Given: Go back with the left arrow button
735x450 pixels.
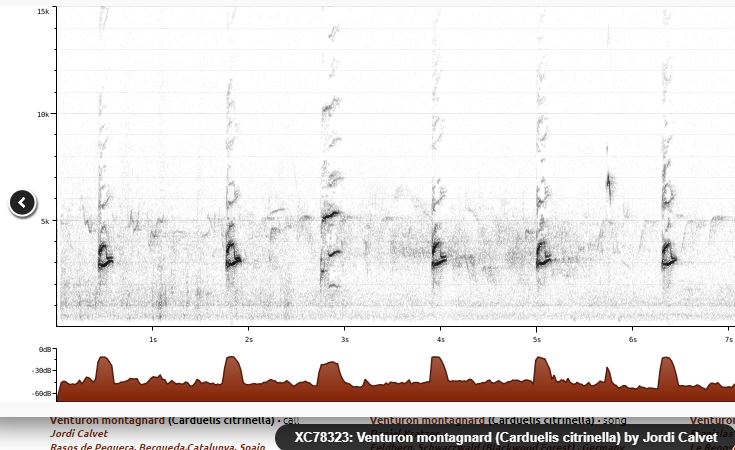Looking at the screenshot, I should coord(22,203).
